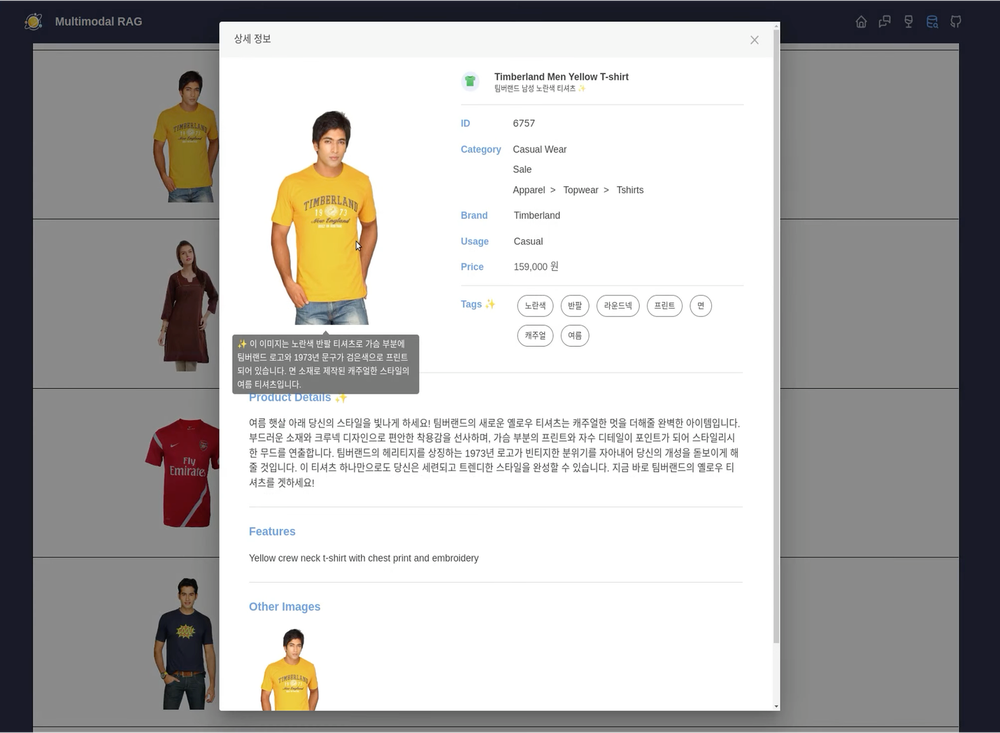Open the maroon kurta product in background list
The image size is (1000, 733).
[x=188, y=305]
